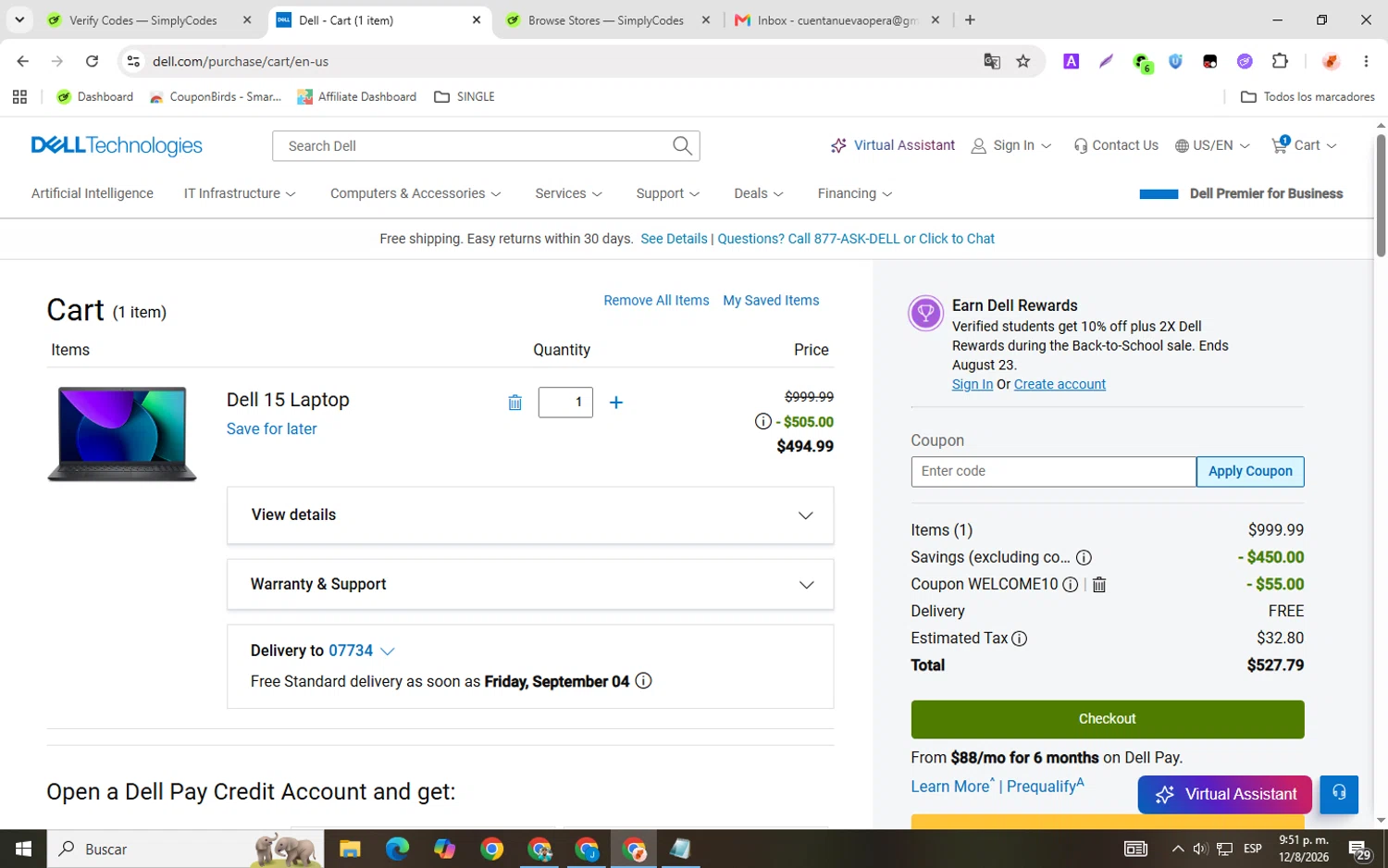Click the Prequalify link
Screen dimensions: 1388x868
click(1045, 786)
